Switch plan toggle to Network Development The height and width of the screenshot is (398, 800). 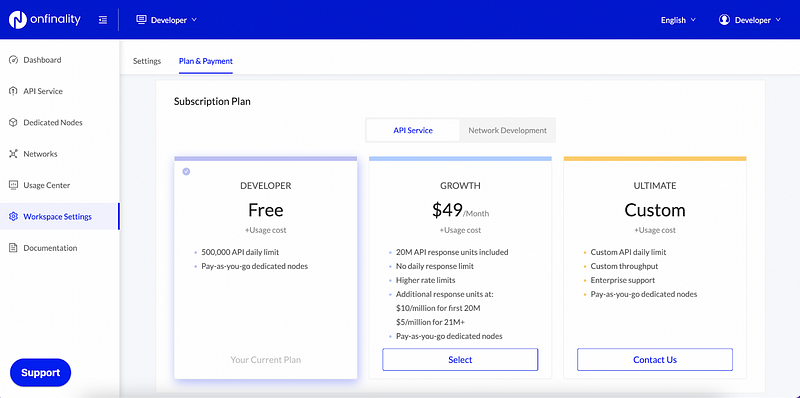(508, 130)
